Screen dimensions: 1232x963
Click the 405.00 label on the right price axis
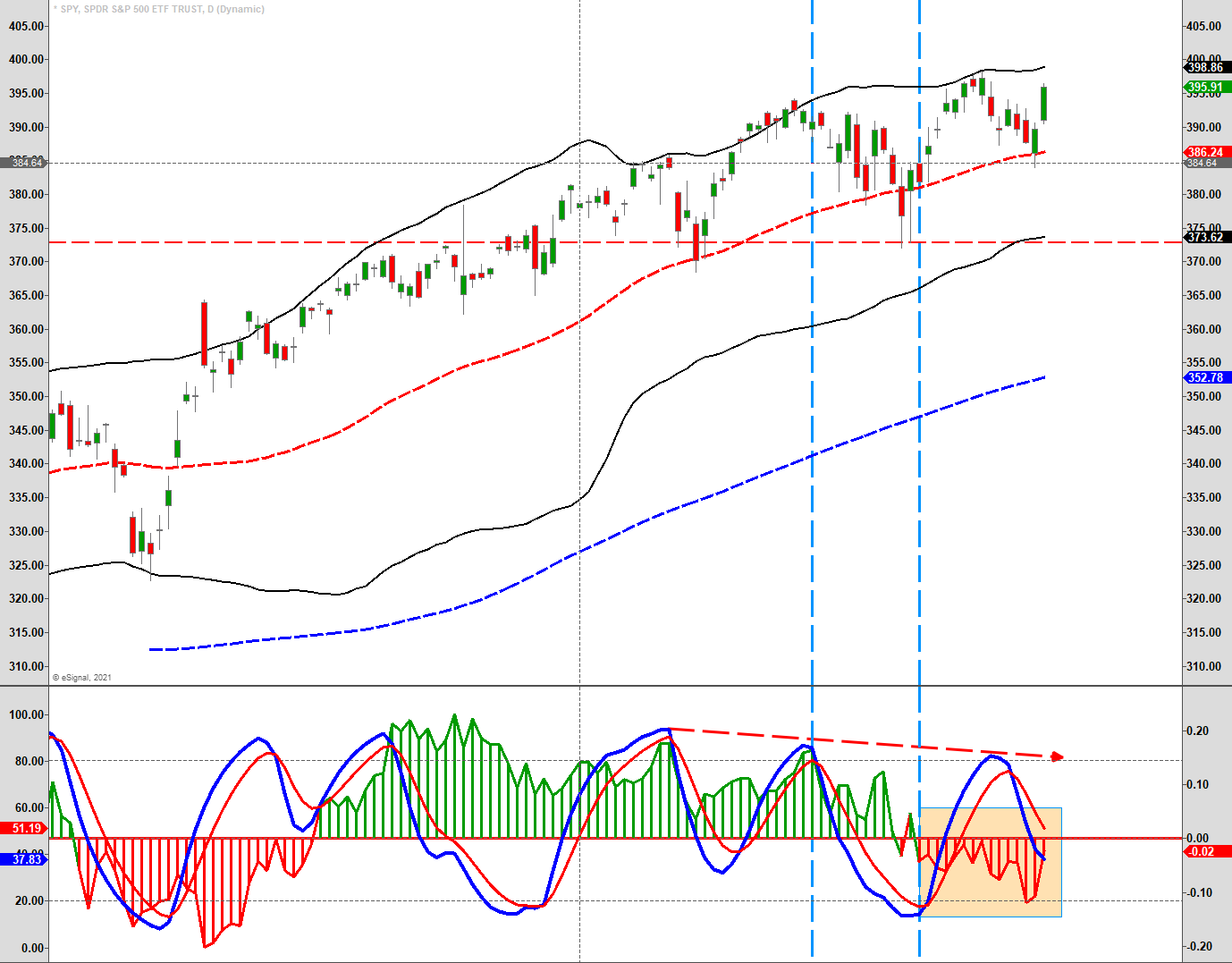pyautogui.click(x=1203, y=26)
